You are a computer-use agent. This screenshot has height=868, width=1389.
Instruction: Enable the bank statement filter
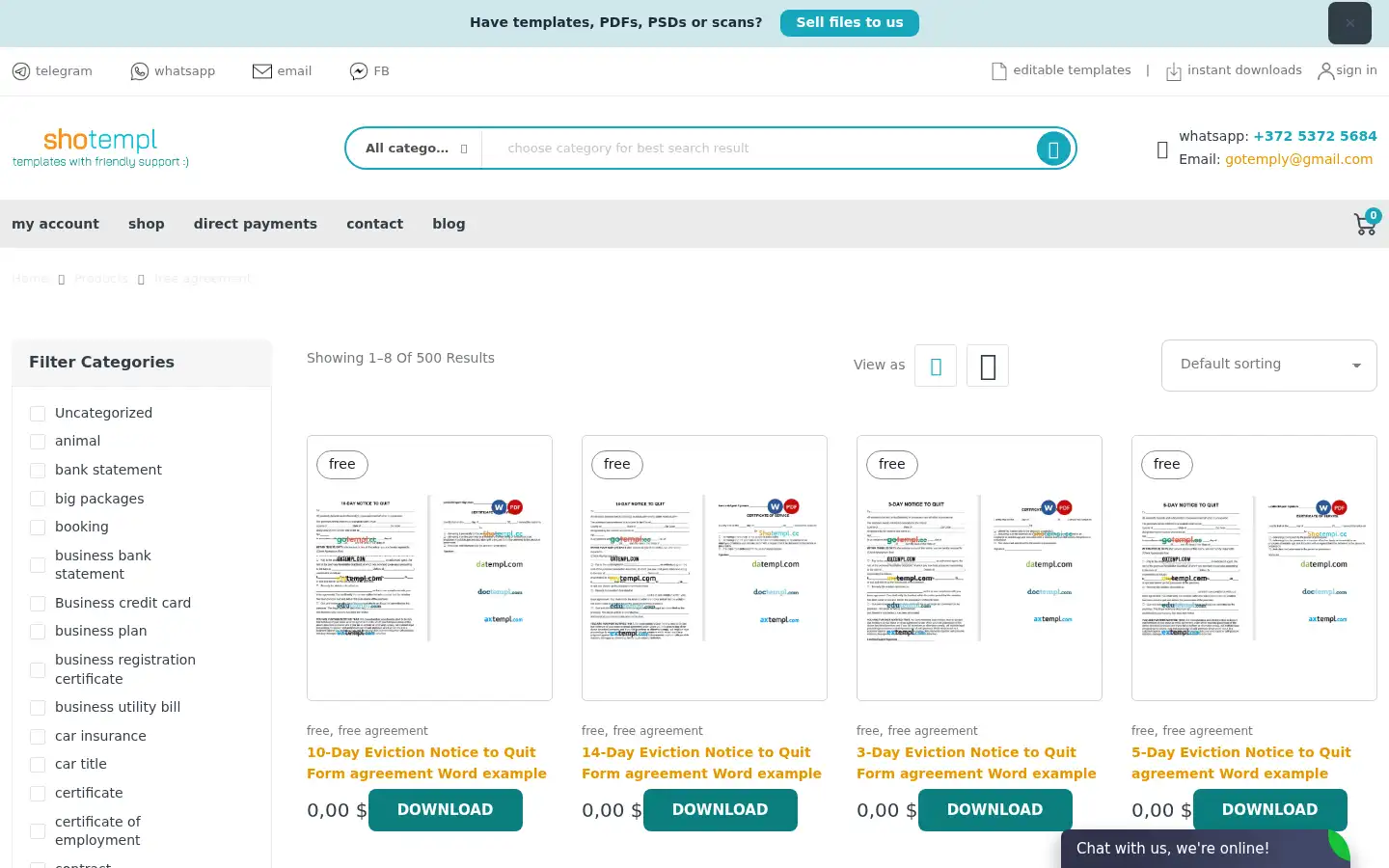(38, 471)
